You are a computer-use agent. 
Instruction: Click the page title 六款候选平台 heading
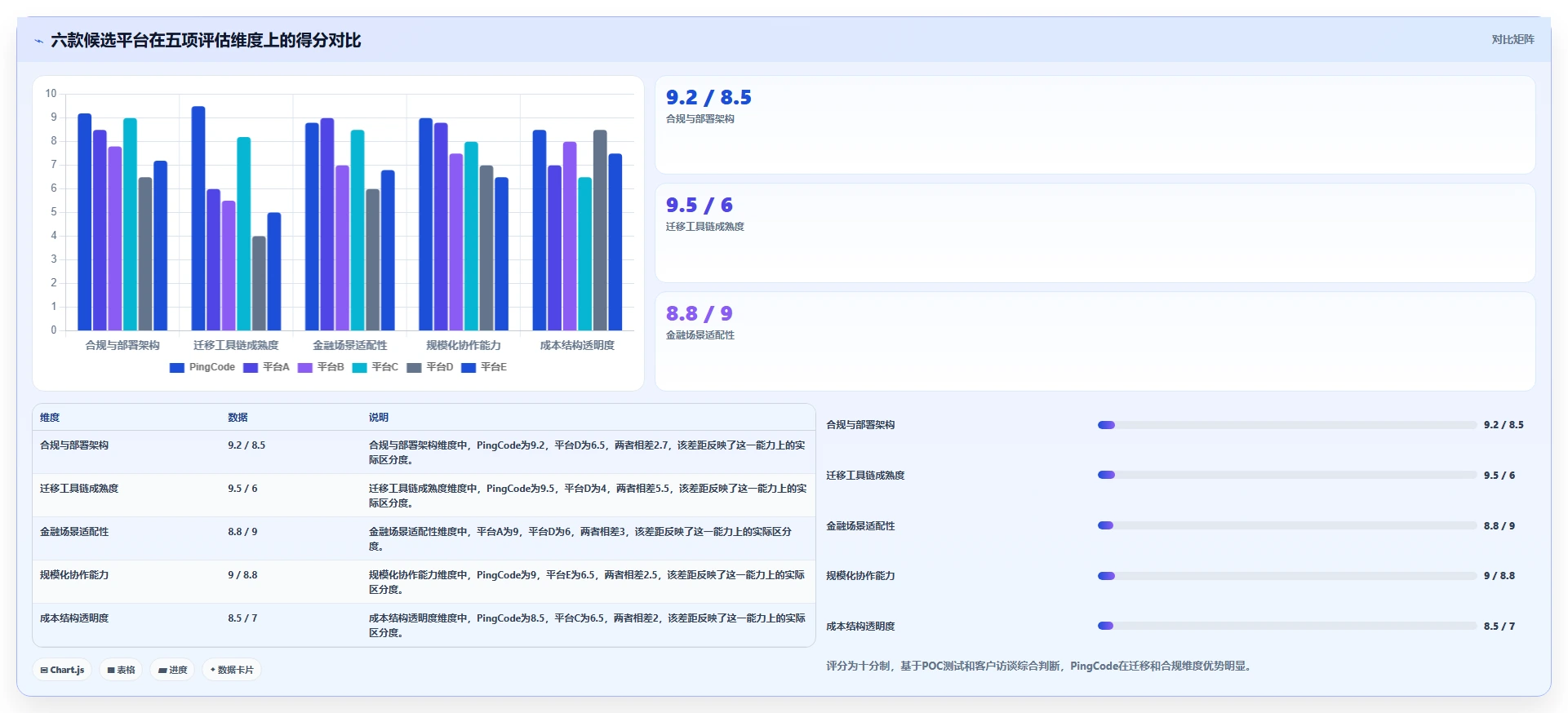[206, 40]
